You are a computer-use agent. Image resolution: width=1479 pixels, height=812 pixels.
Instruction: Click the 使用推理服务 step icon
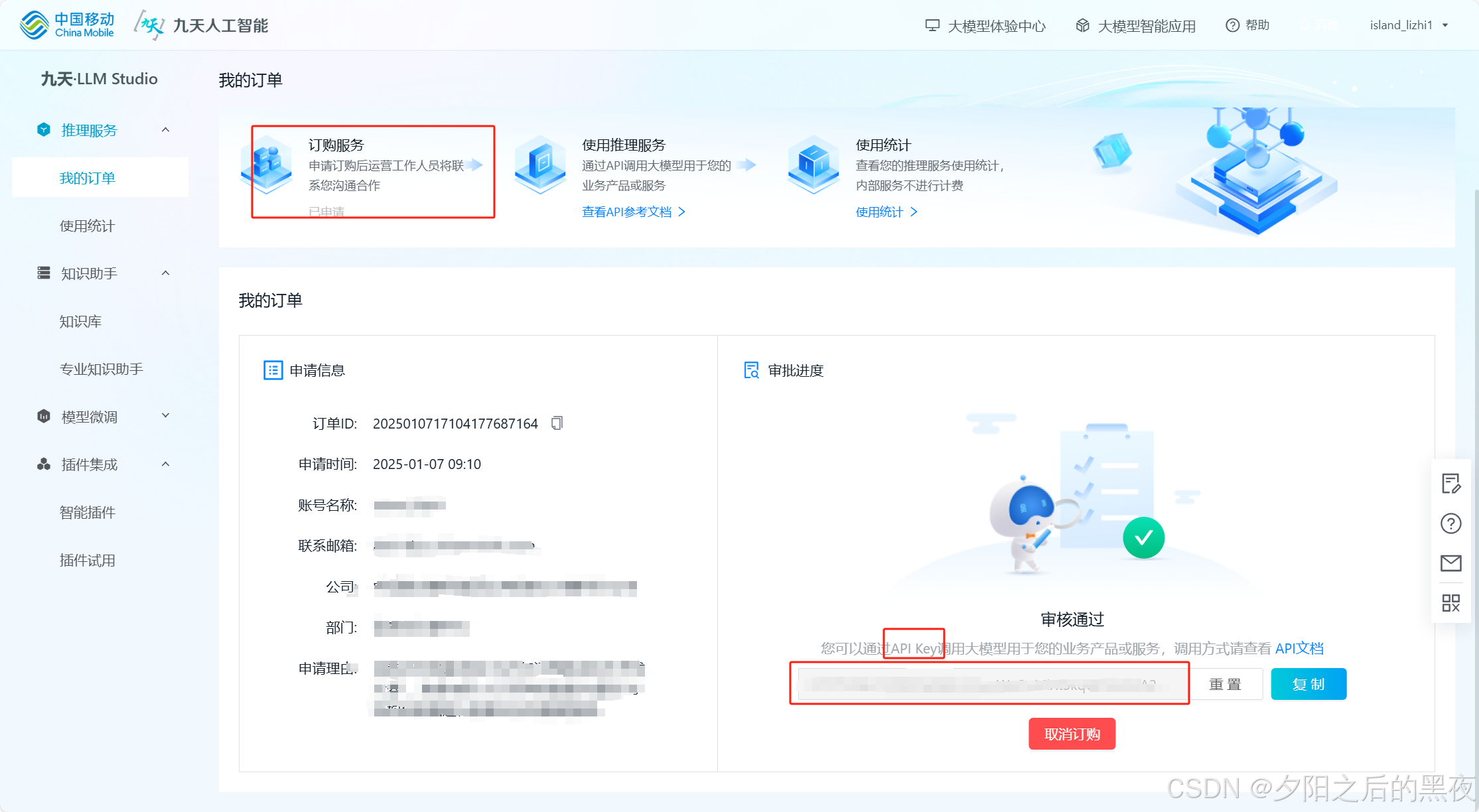[x=540, y=165]
